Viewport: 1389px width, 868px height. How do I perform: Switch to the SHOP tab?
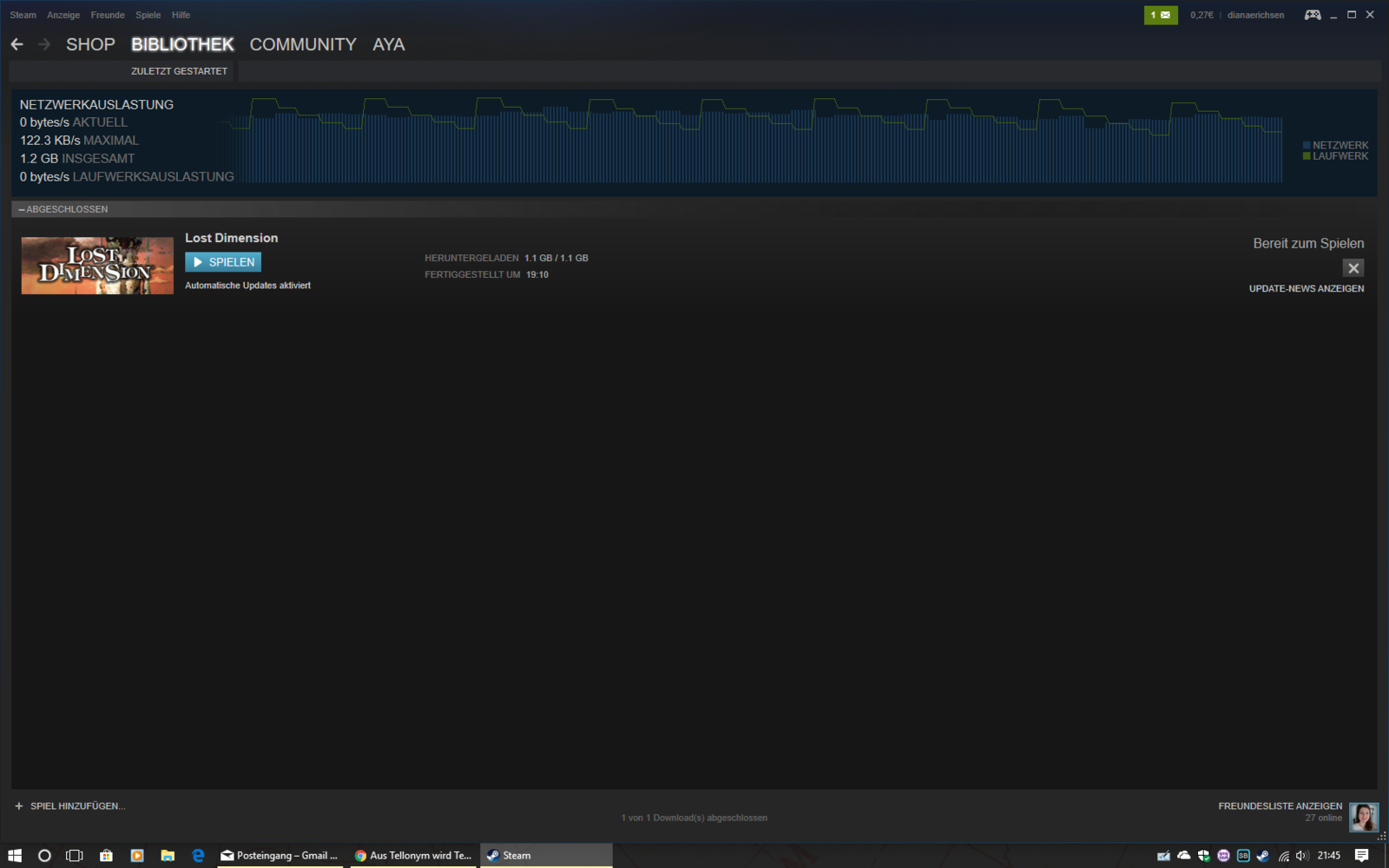90,44
